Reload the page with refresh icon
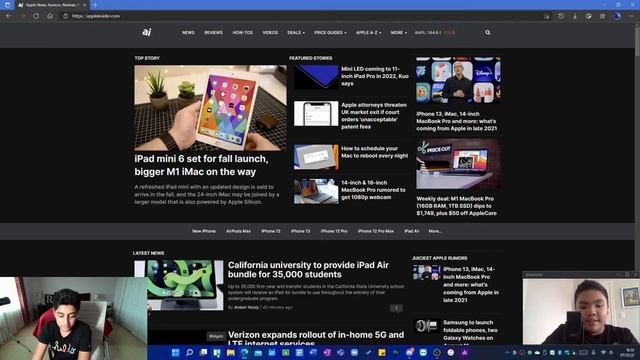 36,16
